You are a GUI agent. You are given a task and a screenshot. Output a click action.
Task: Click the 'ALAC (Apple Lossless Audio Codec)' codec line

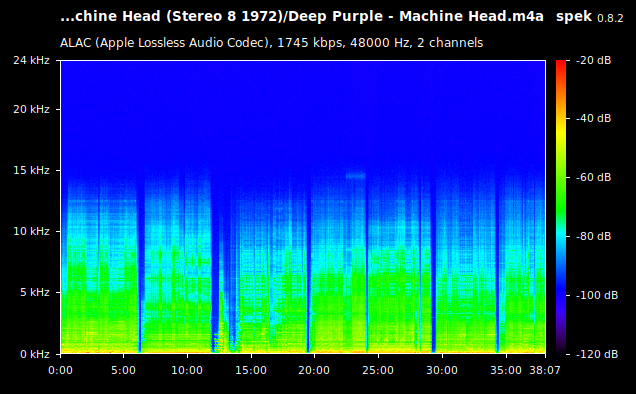[271, 43]
